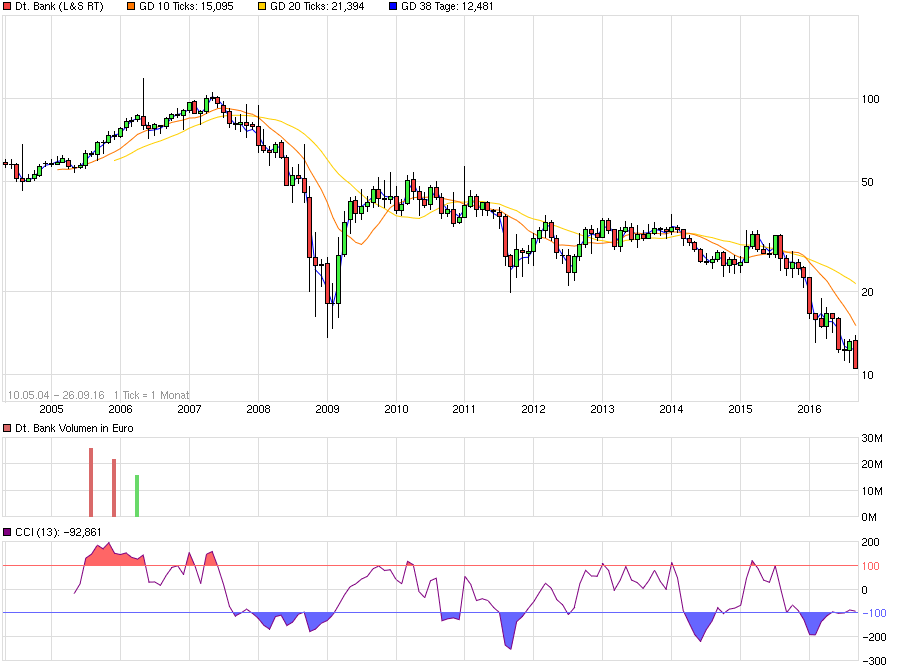The height and width of the screenshot is (670, 900).
Task: Click the '1 Tick = 1 Monat' text
Action: click(152, 395)
